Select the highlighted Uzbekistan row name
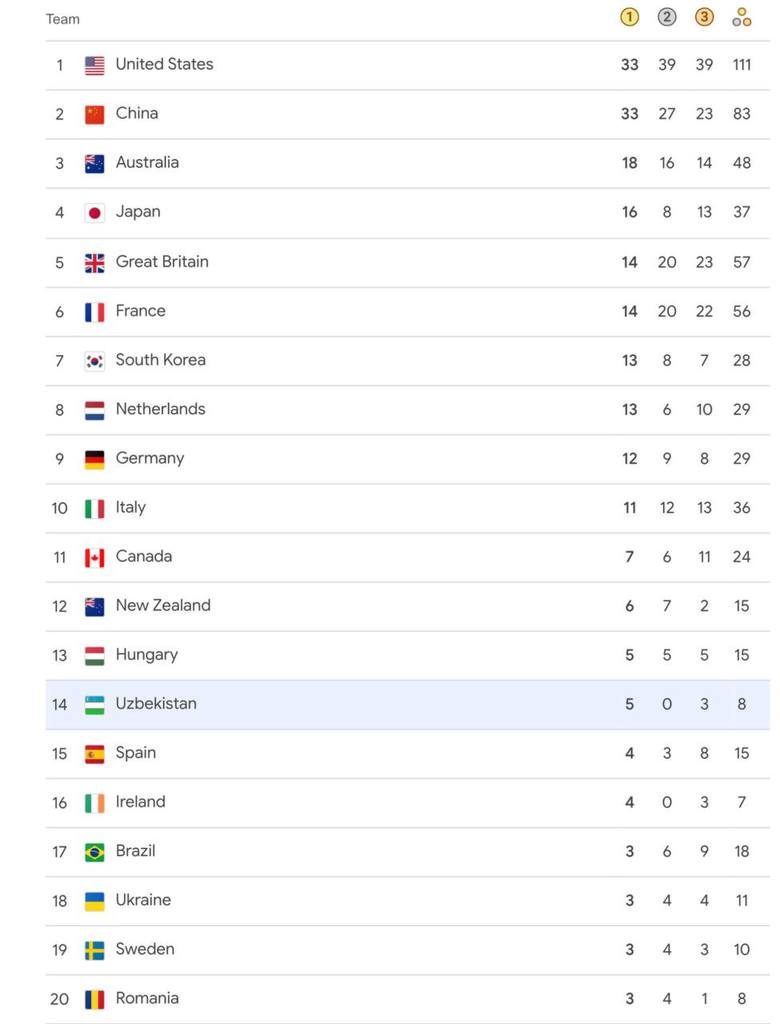The height and width of the screenshot is (1024, 780). coord(156,703)
